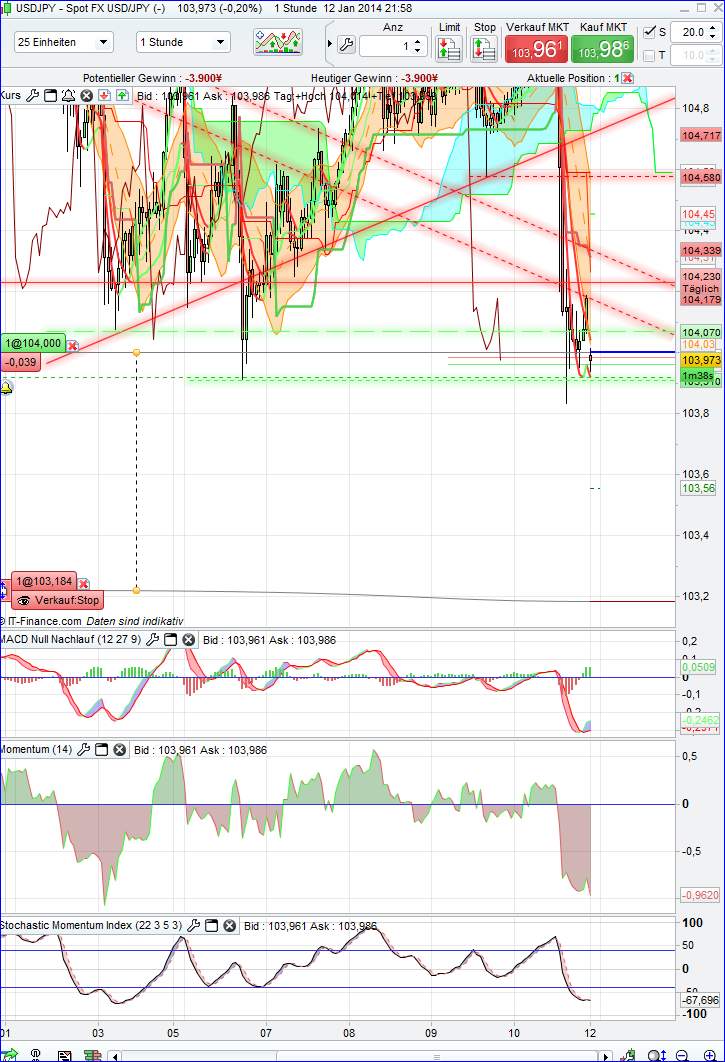
Task: Open the indicators chart icon in toolbar
Action: pyautogui.click(x=278, y=42)
